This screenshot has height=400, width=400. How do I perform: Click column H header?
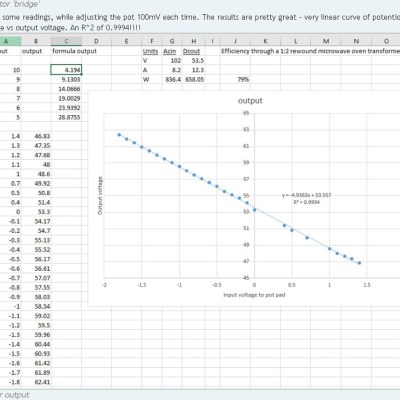(194, 41)
